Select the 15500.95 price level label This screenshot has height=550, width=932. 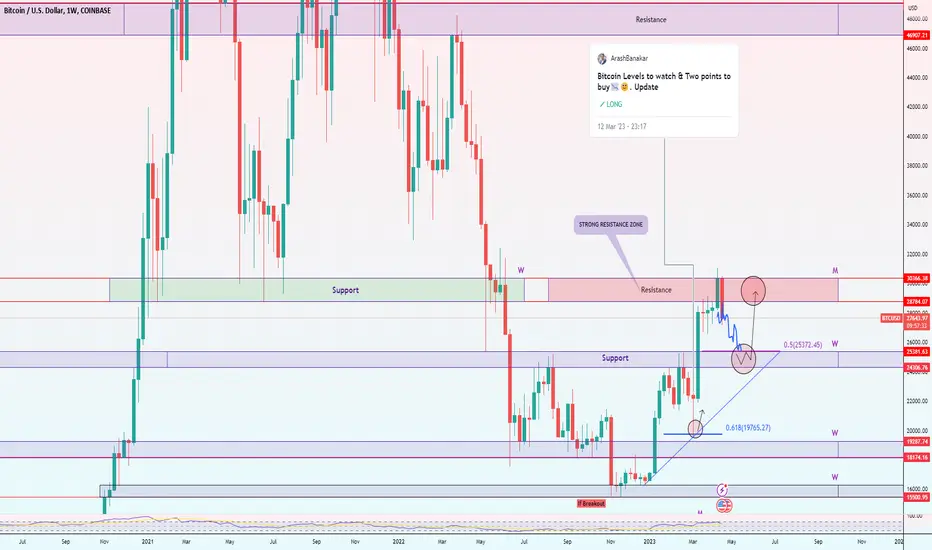tap(917, 497)
